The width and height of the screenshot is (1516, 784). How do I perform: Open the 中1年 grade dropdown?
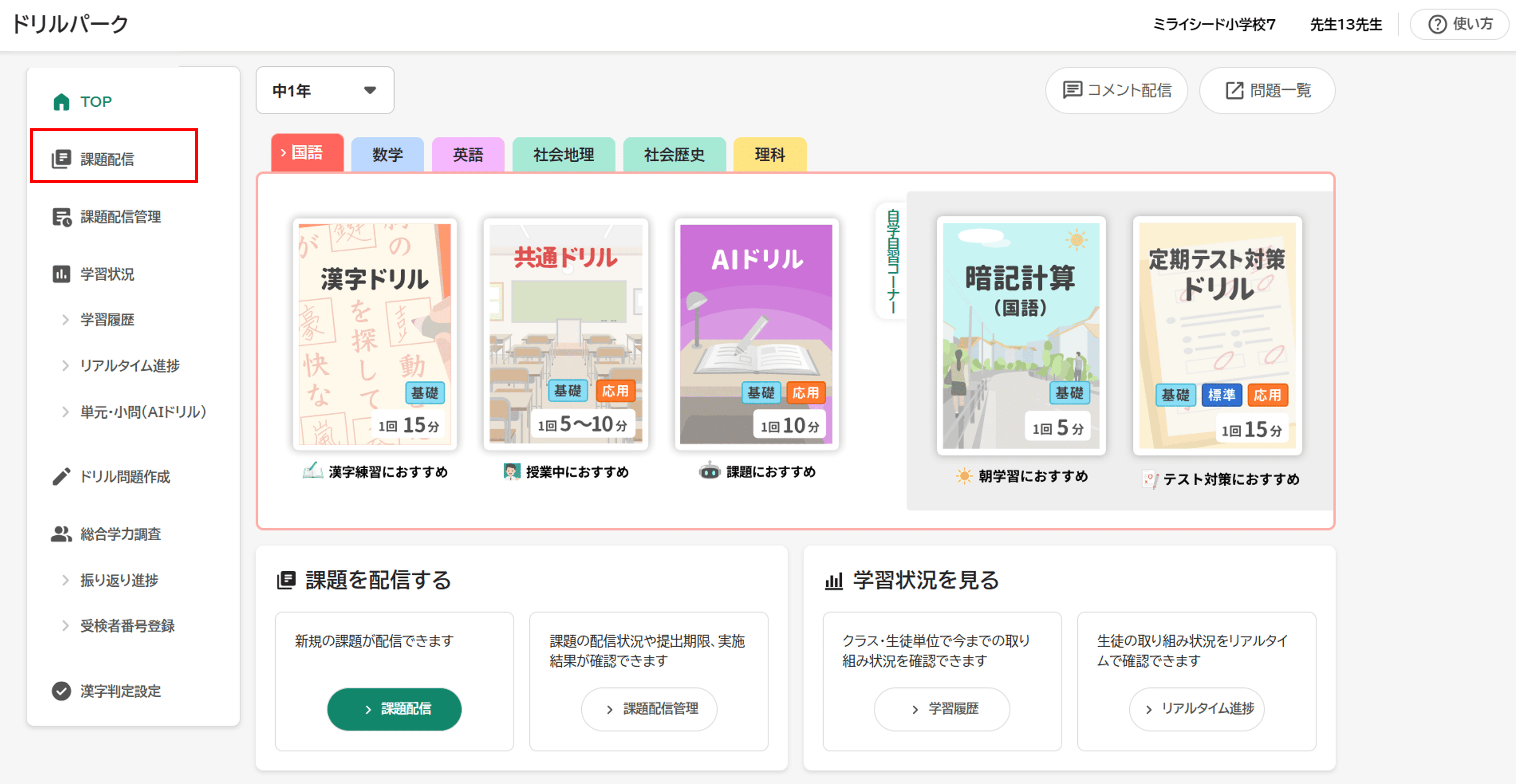tap(324, 90)
